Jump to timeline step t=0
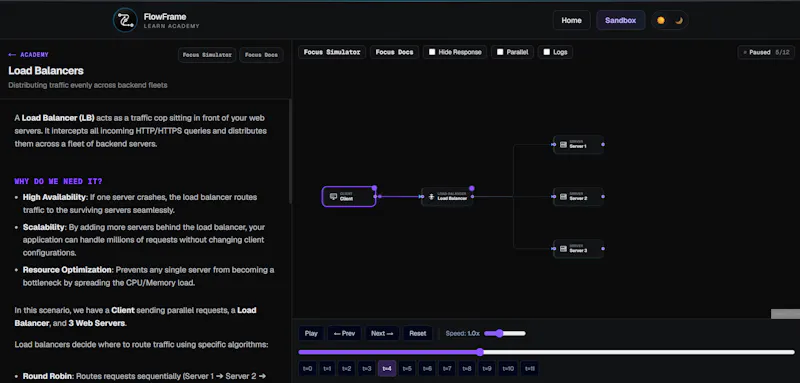Viewport: 800px width, 383px height. click(x=308, y=368)
